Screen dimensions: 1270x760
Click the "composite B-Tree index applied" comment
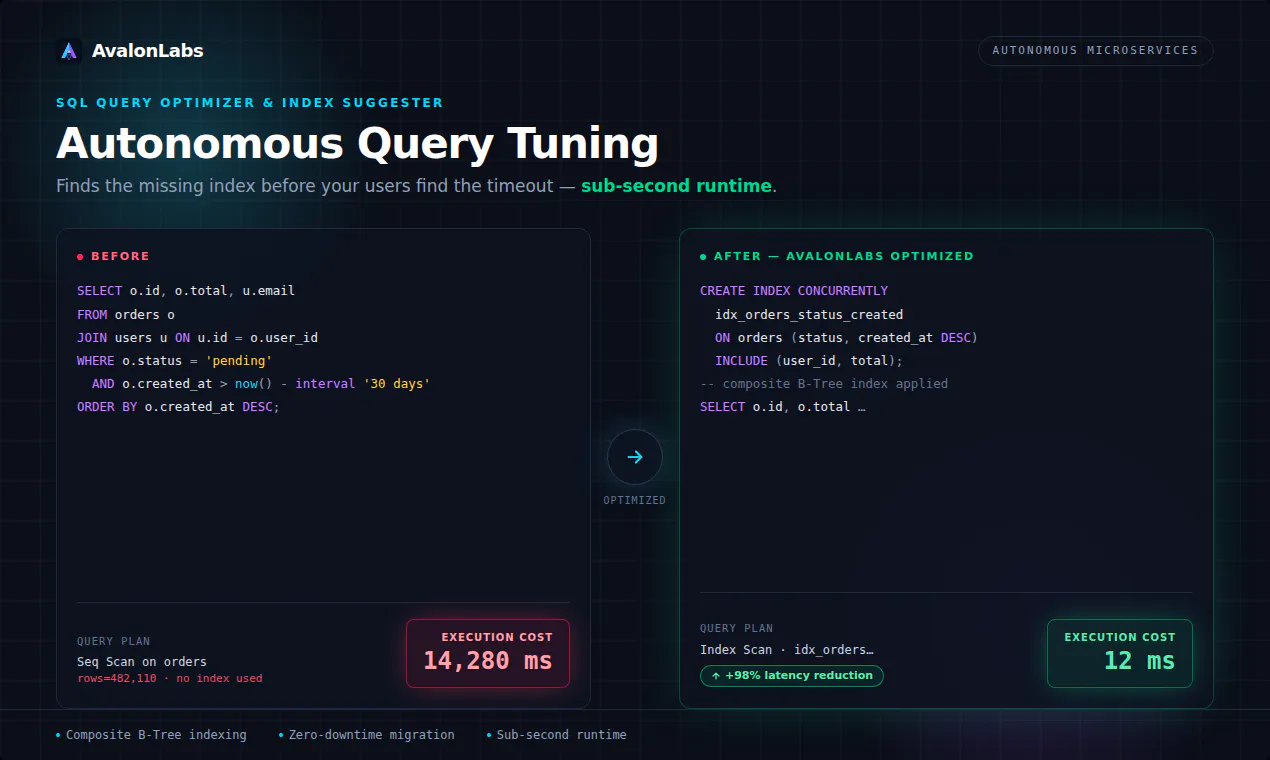click(824, 384)
